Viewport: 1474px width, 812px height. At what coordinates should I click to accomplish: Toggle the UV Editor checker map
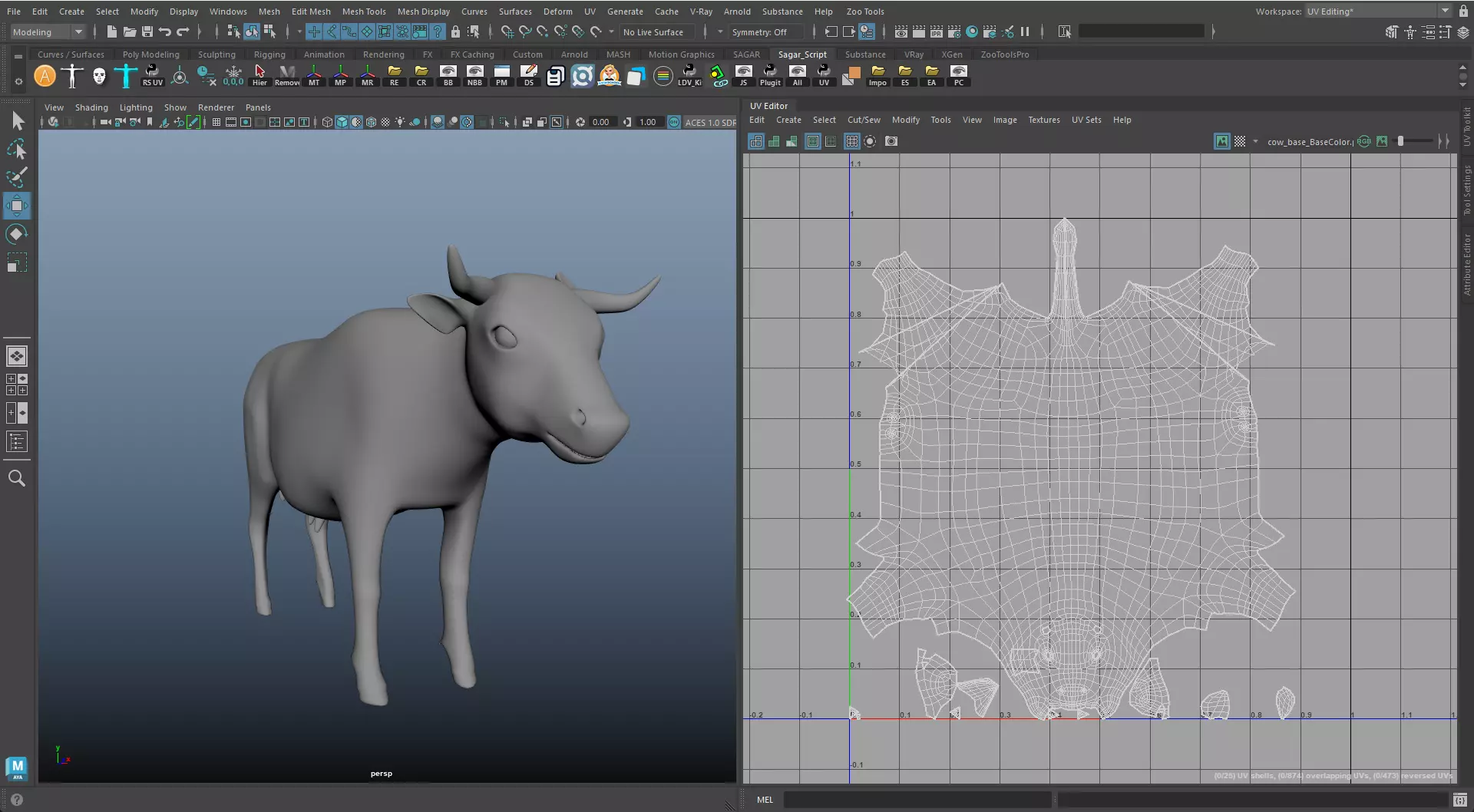[x=1240, y=141]
